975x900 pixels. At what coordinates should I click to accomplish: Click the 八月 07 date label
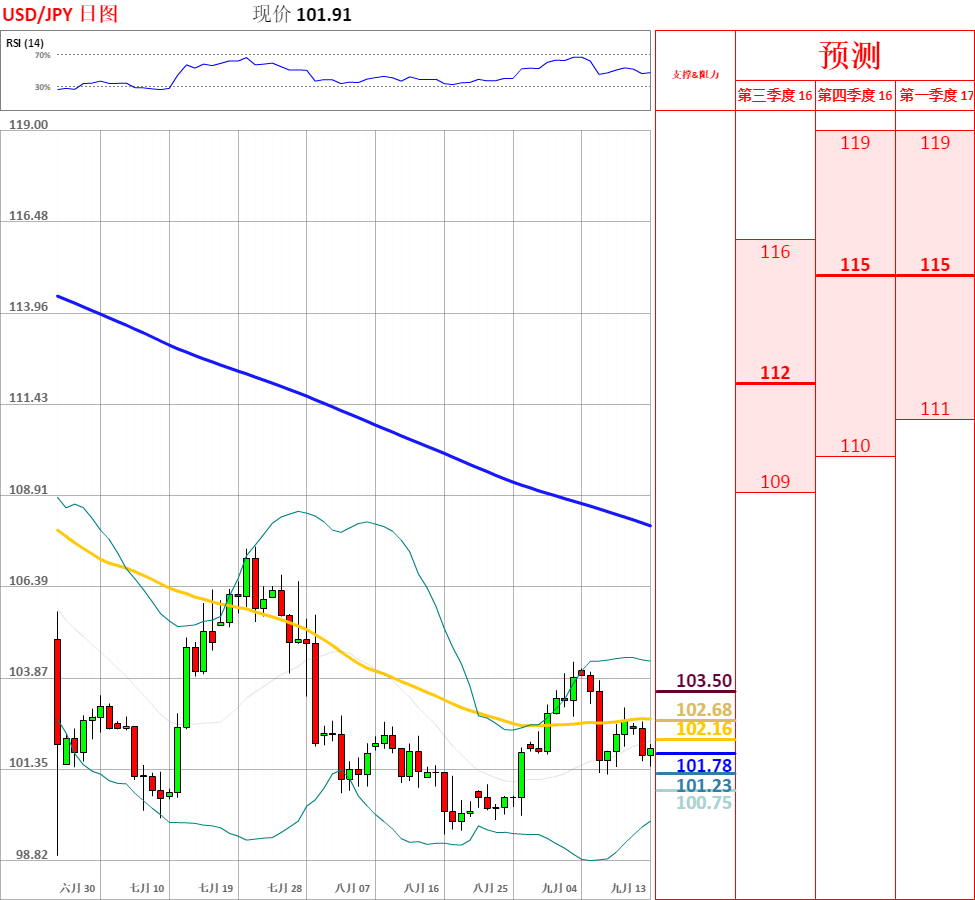(353, 888)
